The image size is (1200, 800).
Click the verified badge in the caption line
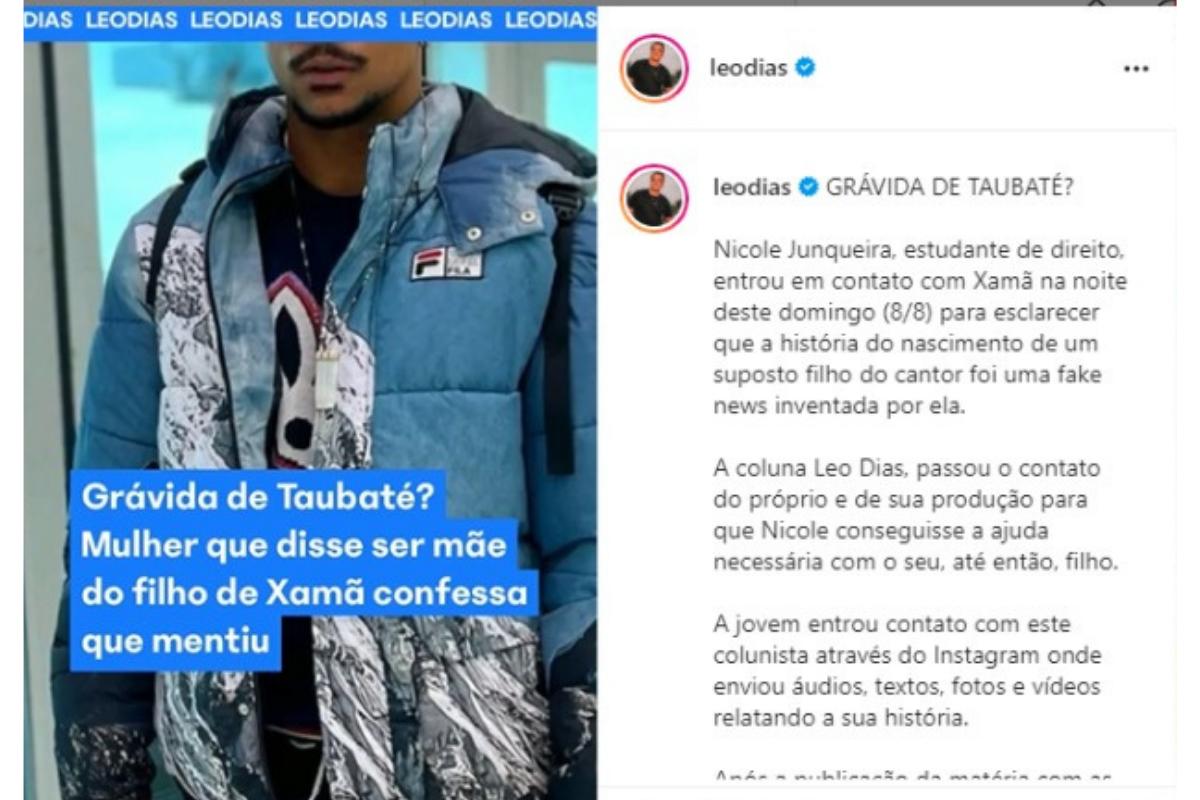[807, 188]
